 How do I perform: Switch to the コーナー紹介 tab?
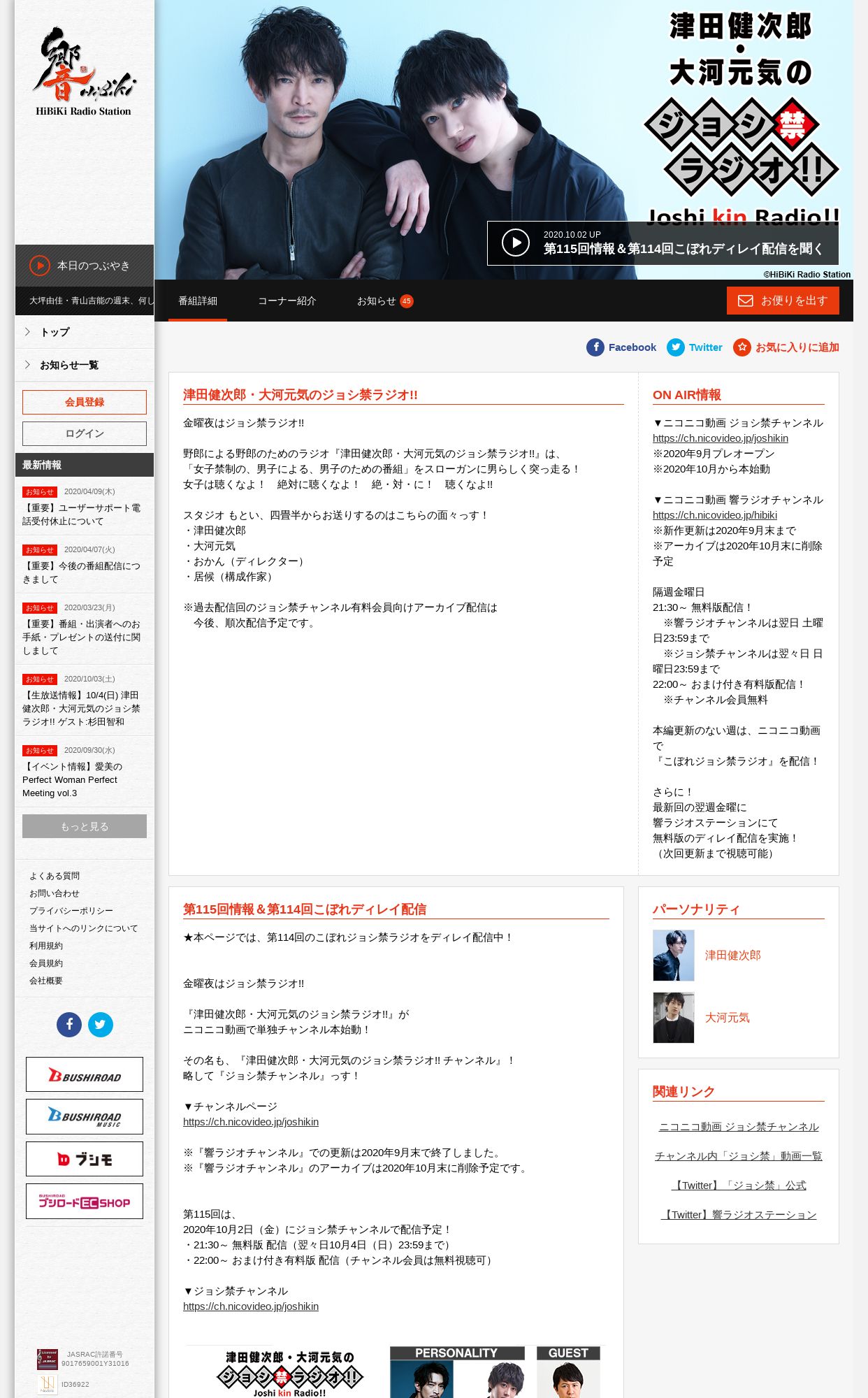coord(287,301)
